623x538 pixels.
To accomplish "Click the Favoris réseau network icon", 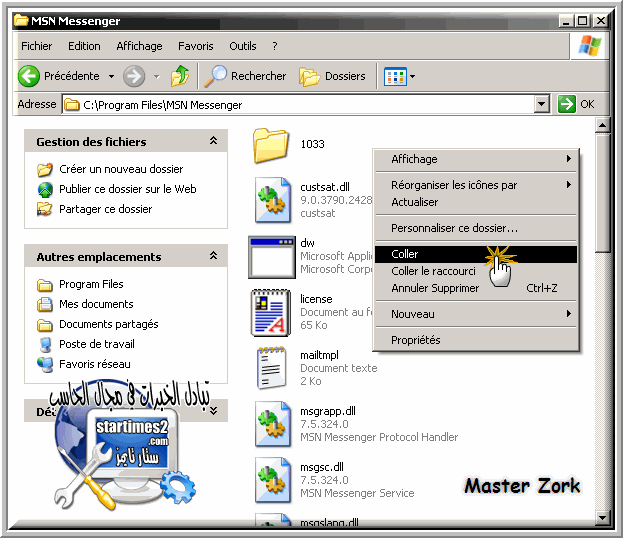I will click(x=45, y=365).
